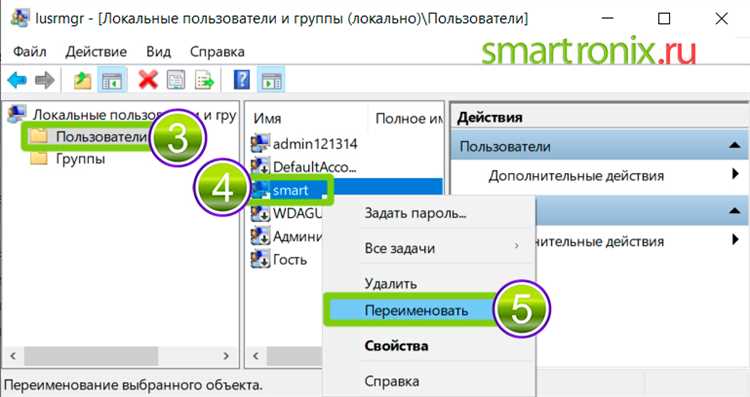Click the Export List toolbar icon
Screen dimensions: 750x397
point(204,80)
